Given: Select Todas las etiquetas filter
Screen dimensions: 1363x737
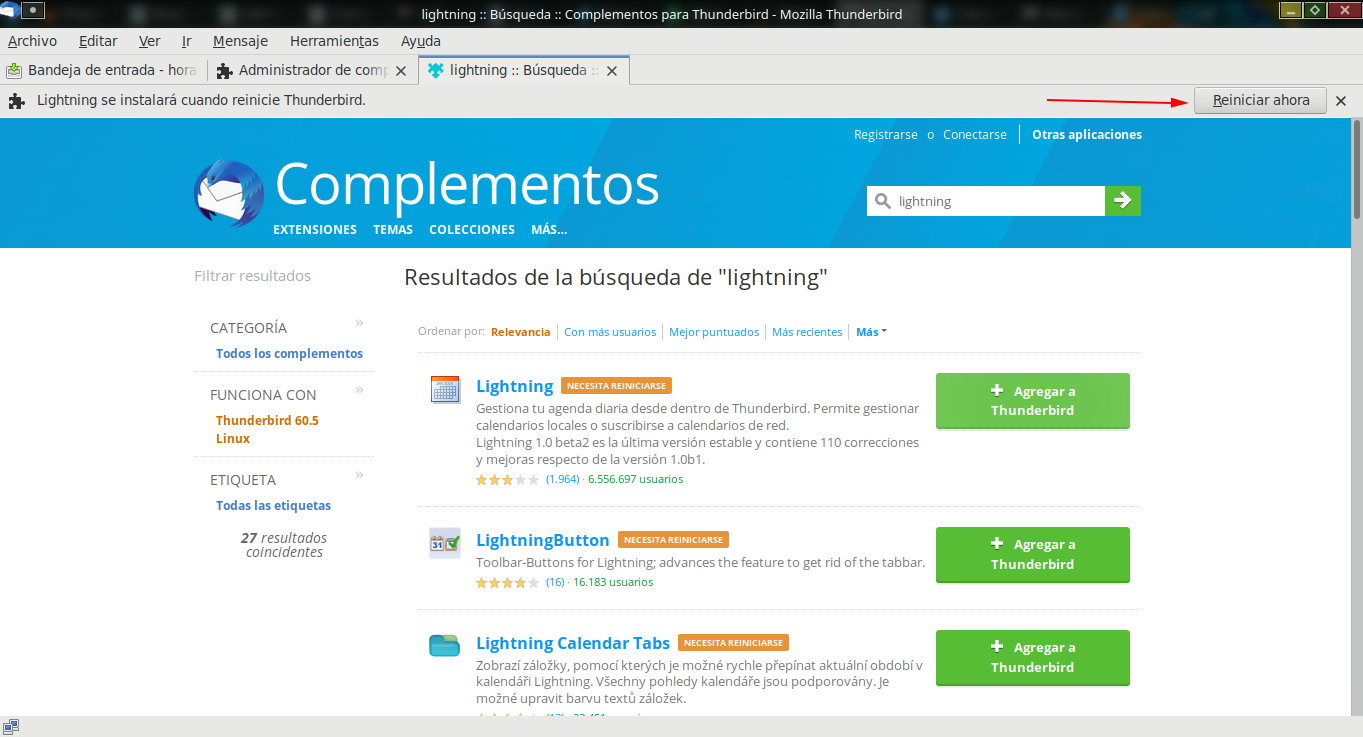Looking at the screenshot, I should coord(273,506).
